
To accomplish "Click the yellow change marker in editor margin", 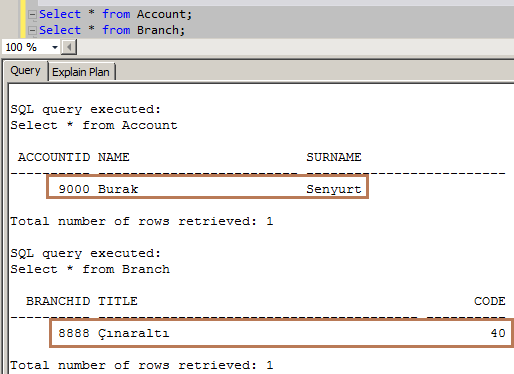I will tap(23, 19).
